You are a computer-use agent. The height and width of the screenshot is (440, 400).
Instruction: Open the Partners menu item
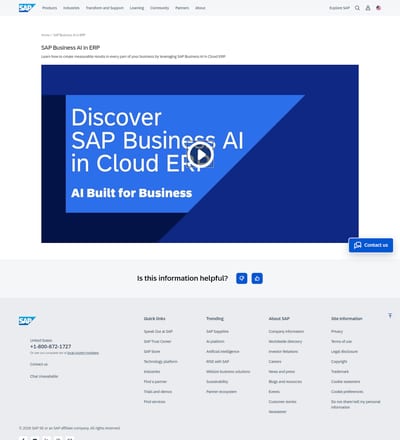tap(182, 8)
